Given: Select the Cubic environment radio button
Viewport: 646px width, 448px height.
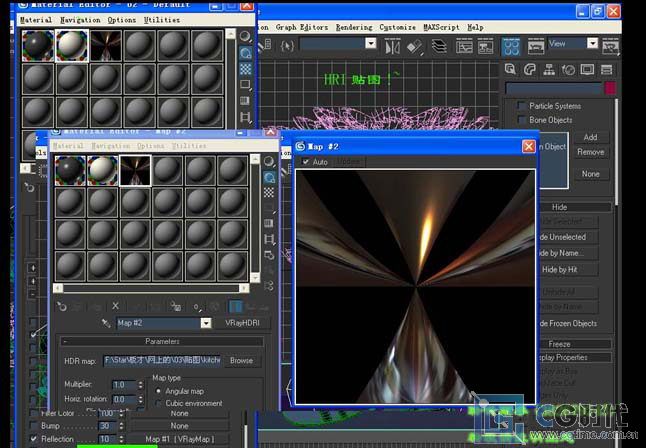Looking at the screenshot, I should [158, 404].
